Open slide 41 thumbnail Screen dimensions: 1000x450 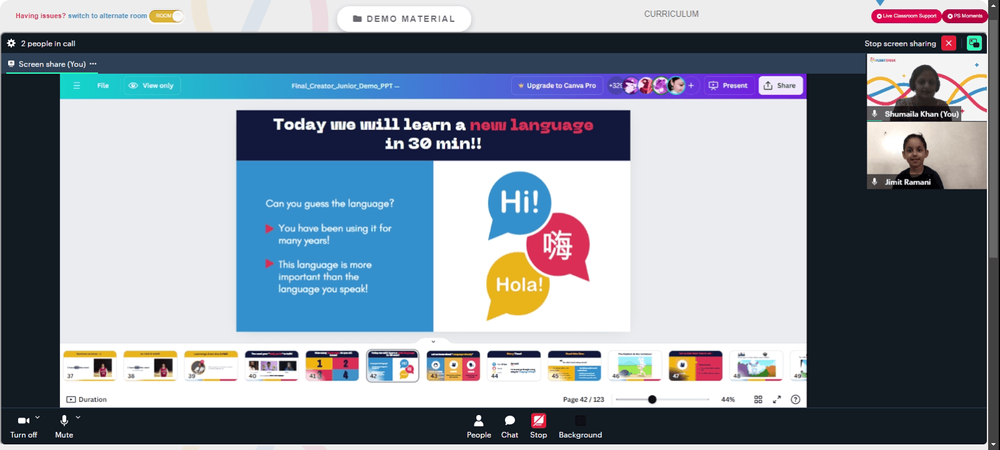(x=332, y=366)
